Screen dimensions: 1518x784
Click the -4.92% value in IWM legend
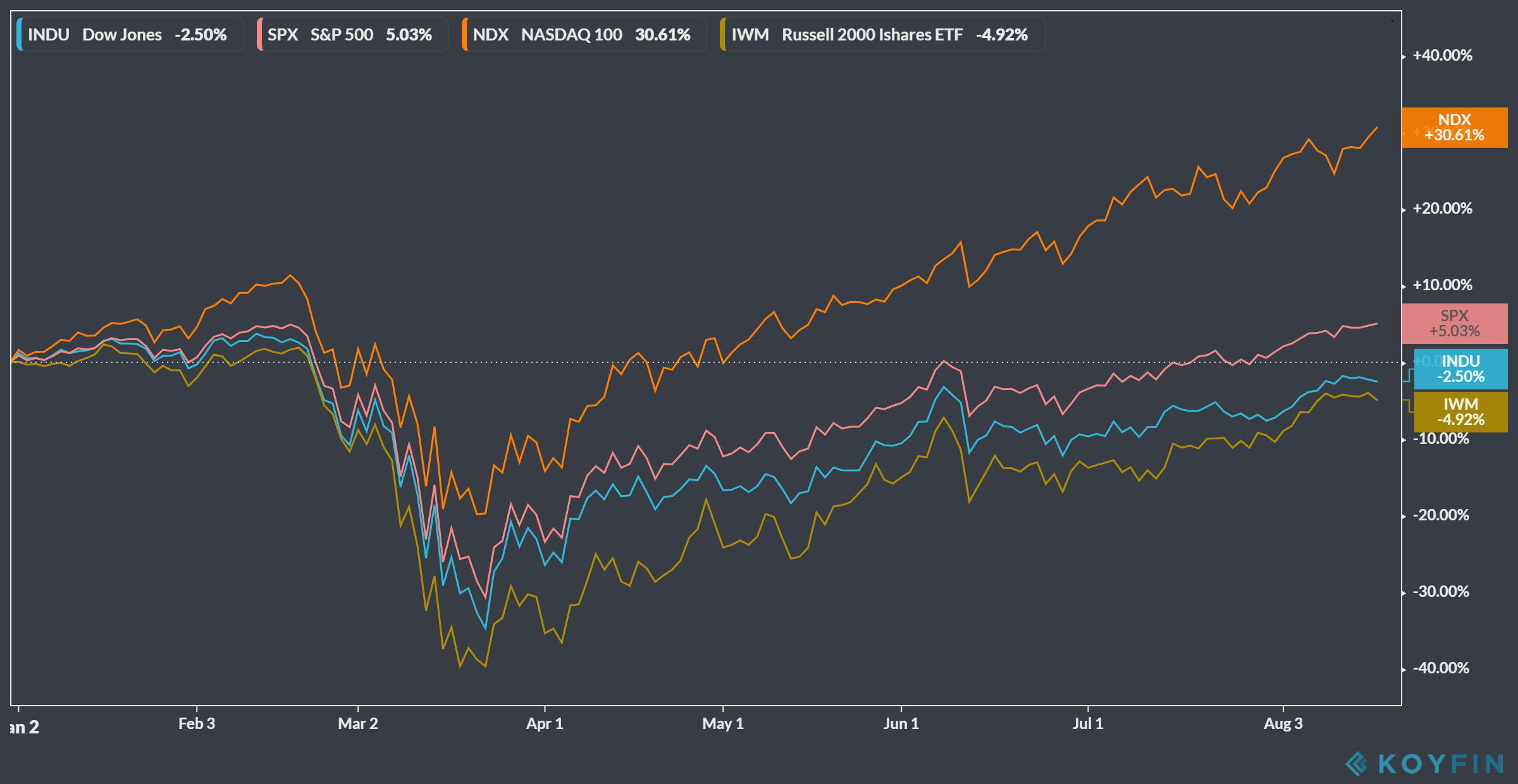(1002, 35)
